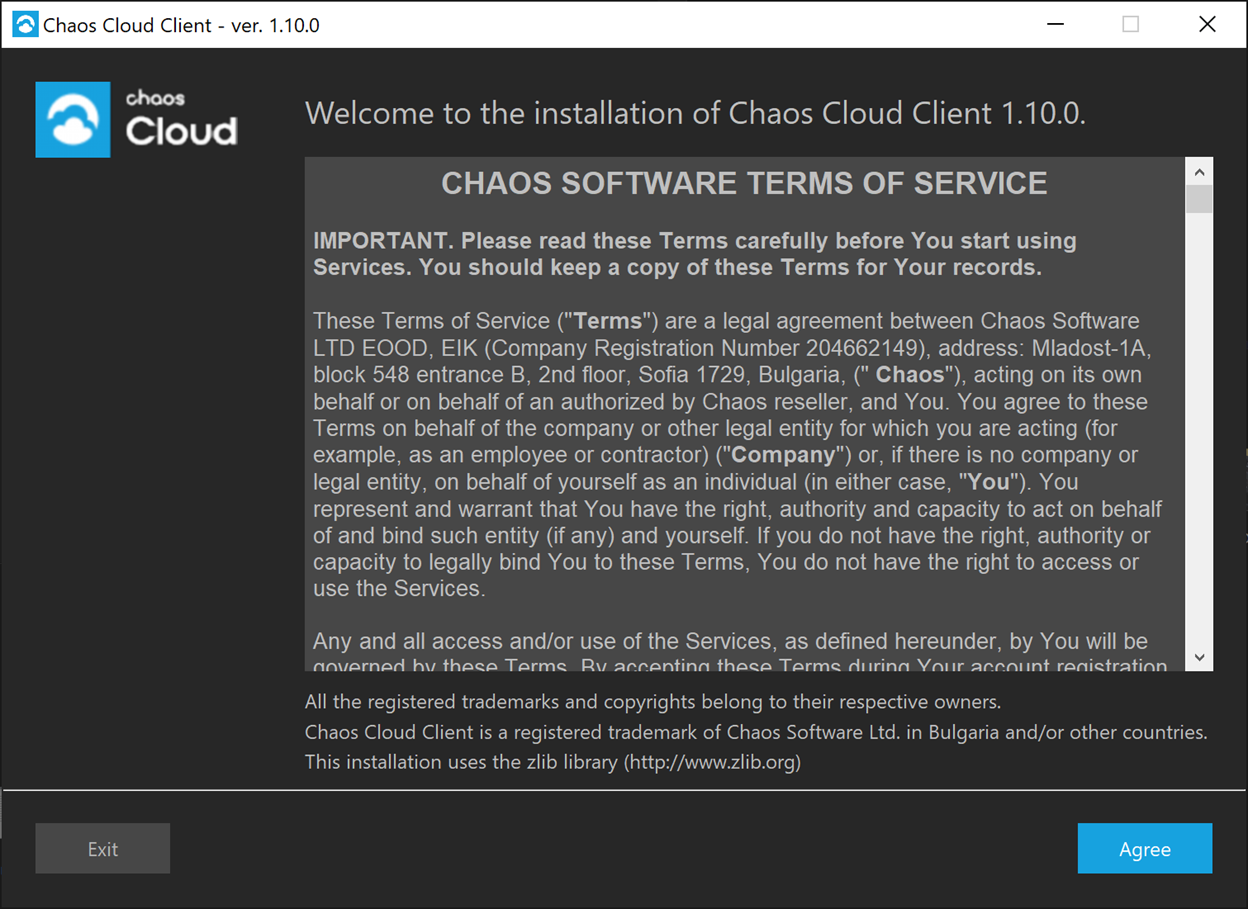This screenshot has height=909, width=1248.
Task: Click the scrollbar up arrow
Action: [1199, 170]
